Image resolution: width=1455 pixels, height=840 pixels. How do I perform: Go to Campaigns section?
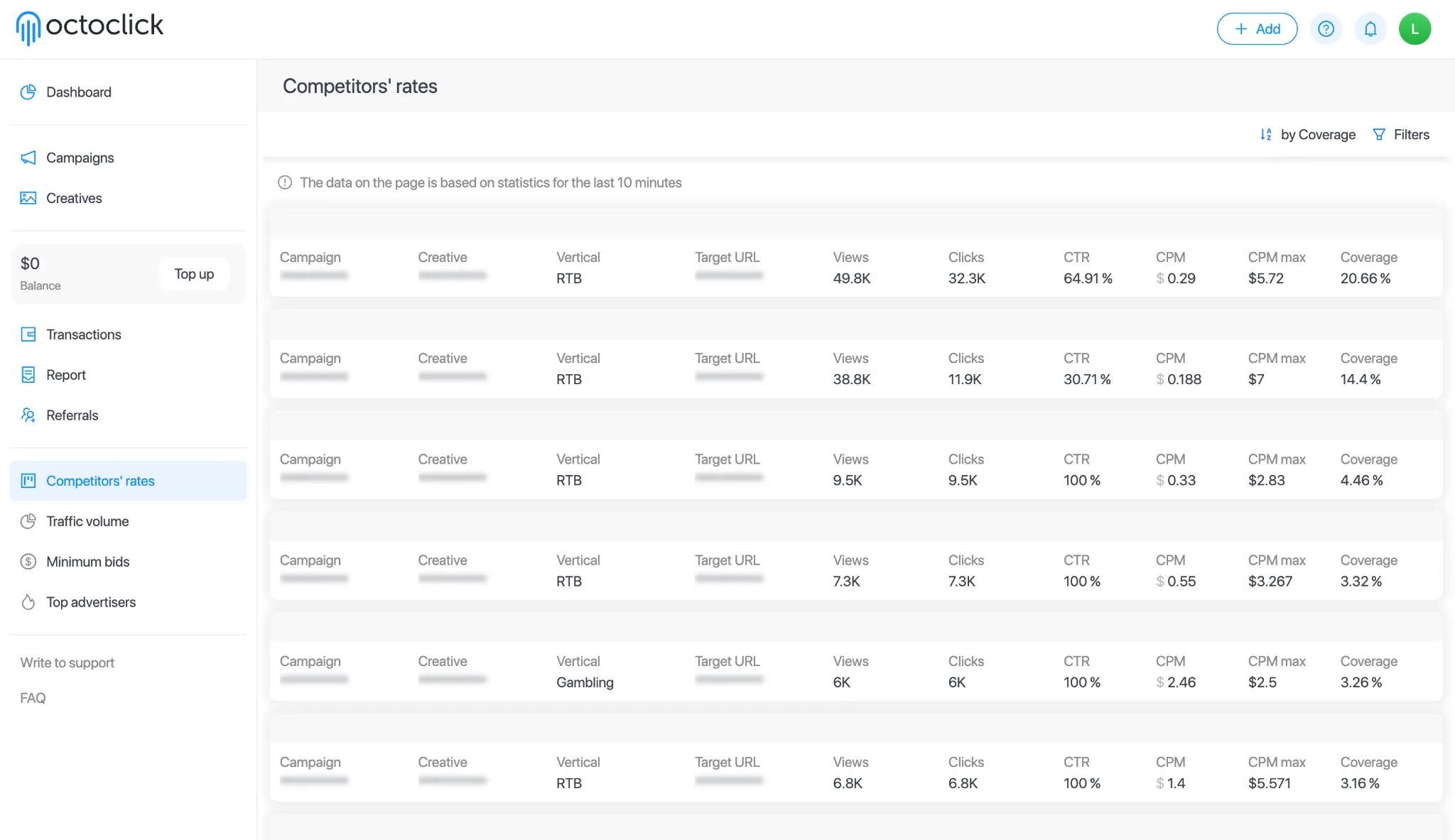128,158
